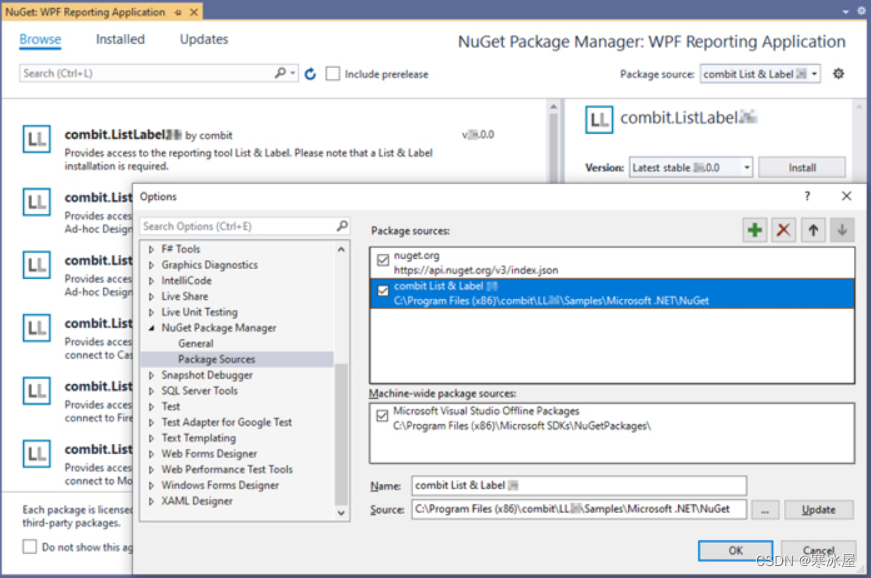Expand the IntelliCode node

click(x=151, y=281)
